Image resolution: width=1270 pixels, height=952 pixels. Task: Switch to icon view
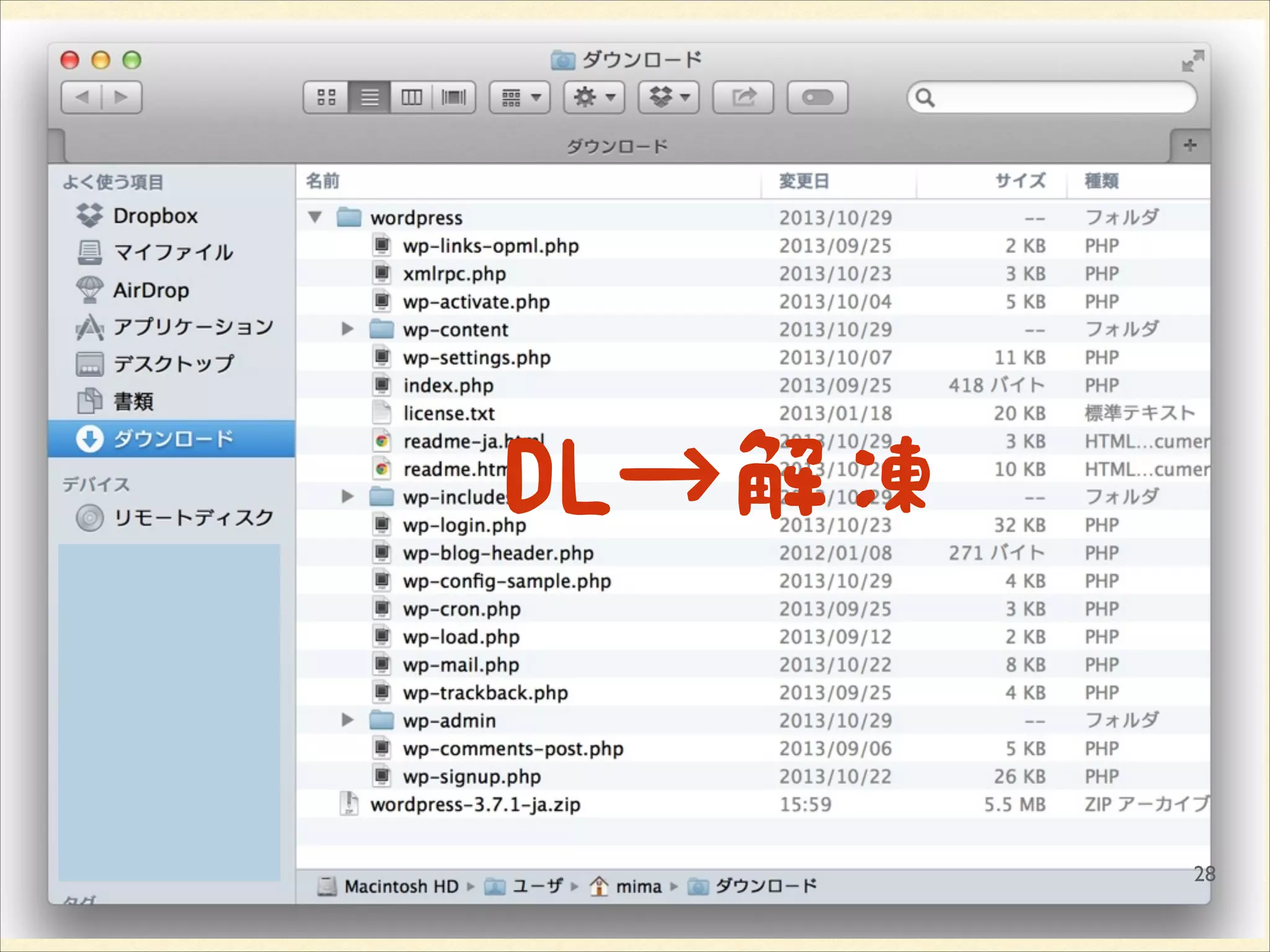tap(326, 97)
